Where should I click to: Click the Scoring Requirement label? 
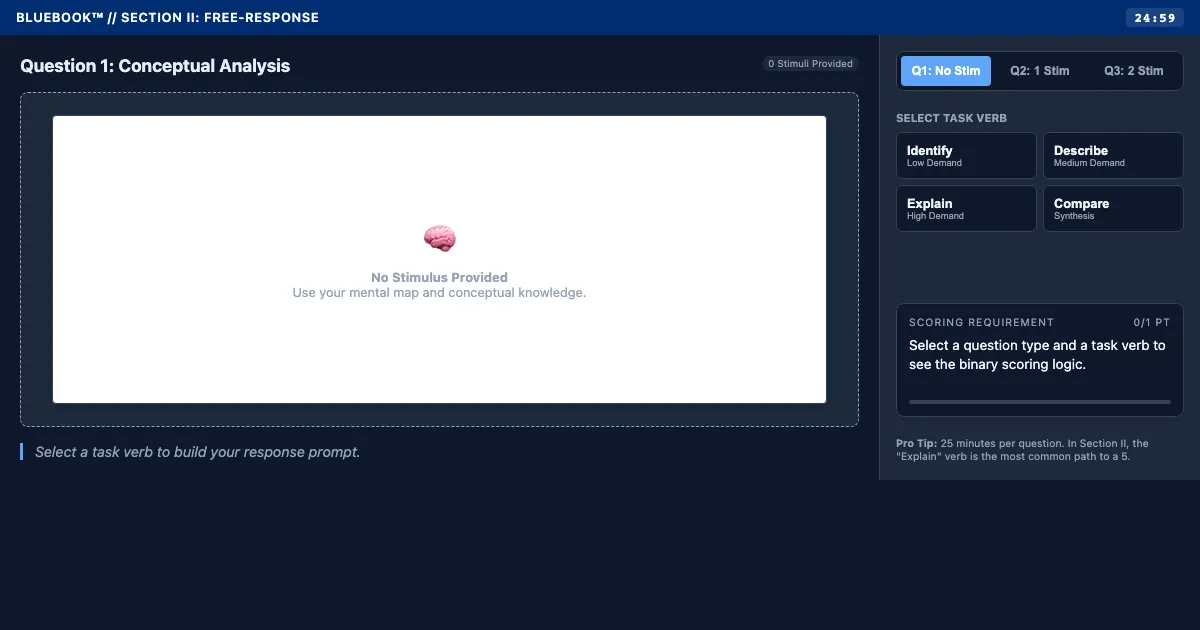[x=981, y=322]
